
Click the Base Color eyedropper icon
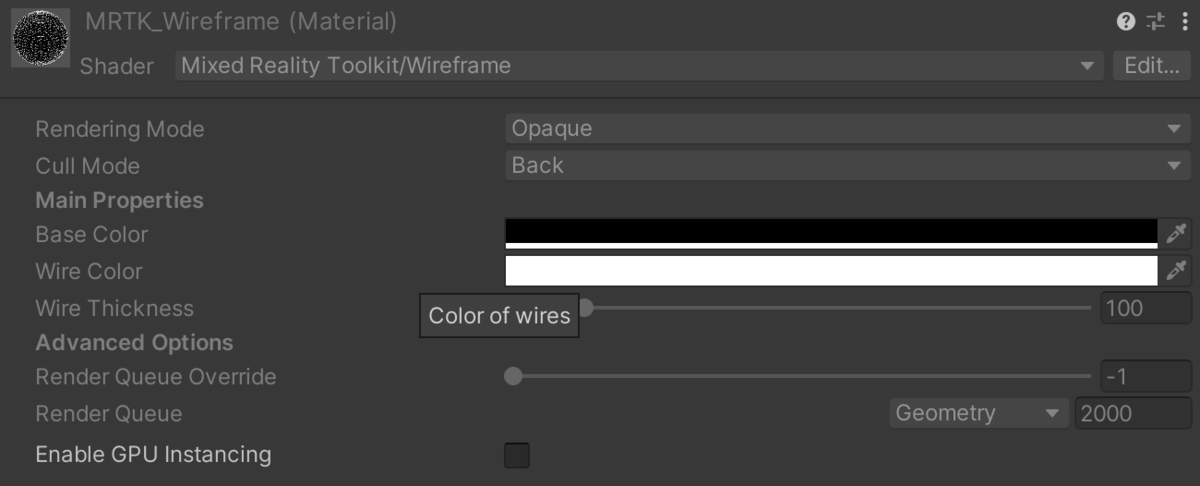[1175, 234]
